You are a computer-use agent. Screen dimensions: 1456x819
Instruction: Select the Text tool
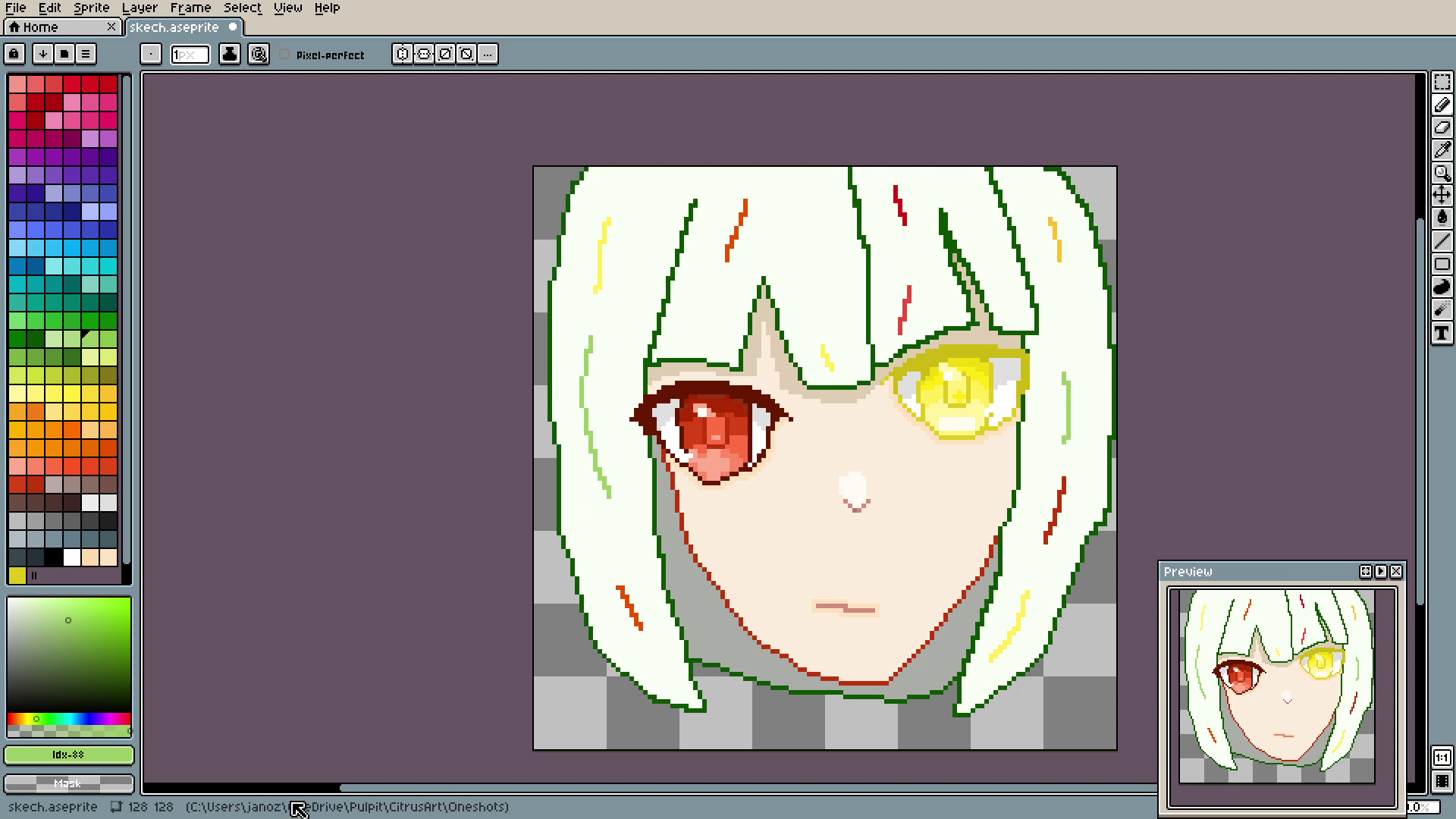pos(1442,333)
